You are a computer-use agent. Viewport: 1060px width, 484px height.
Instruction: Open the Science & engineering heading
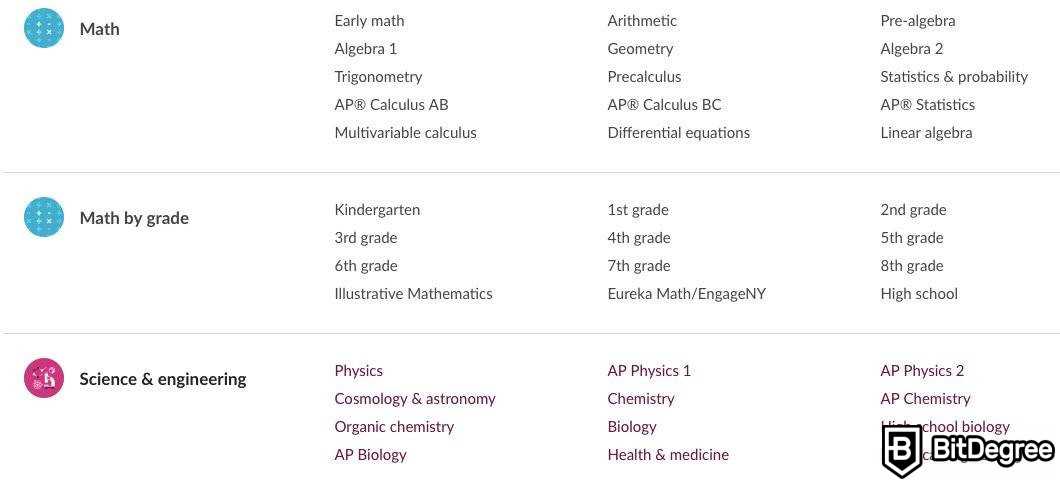coord(163,379)
